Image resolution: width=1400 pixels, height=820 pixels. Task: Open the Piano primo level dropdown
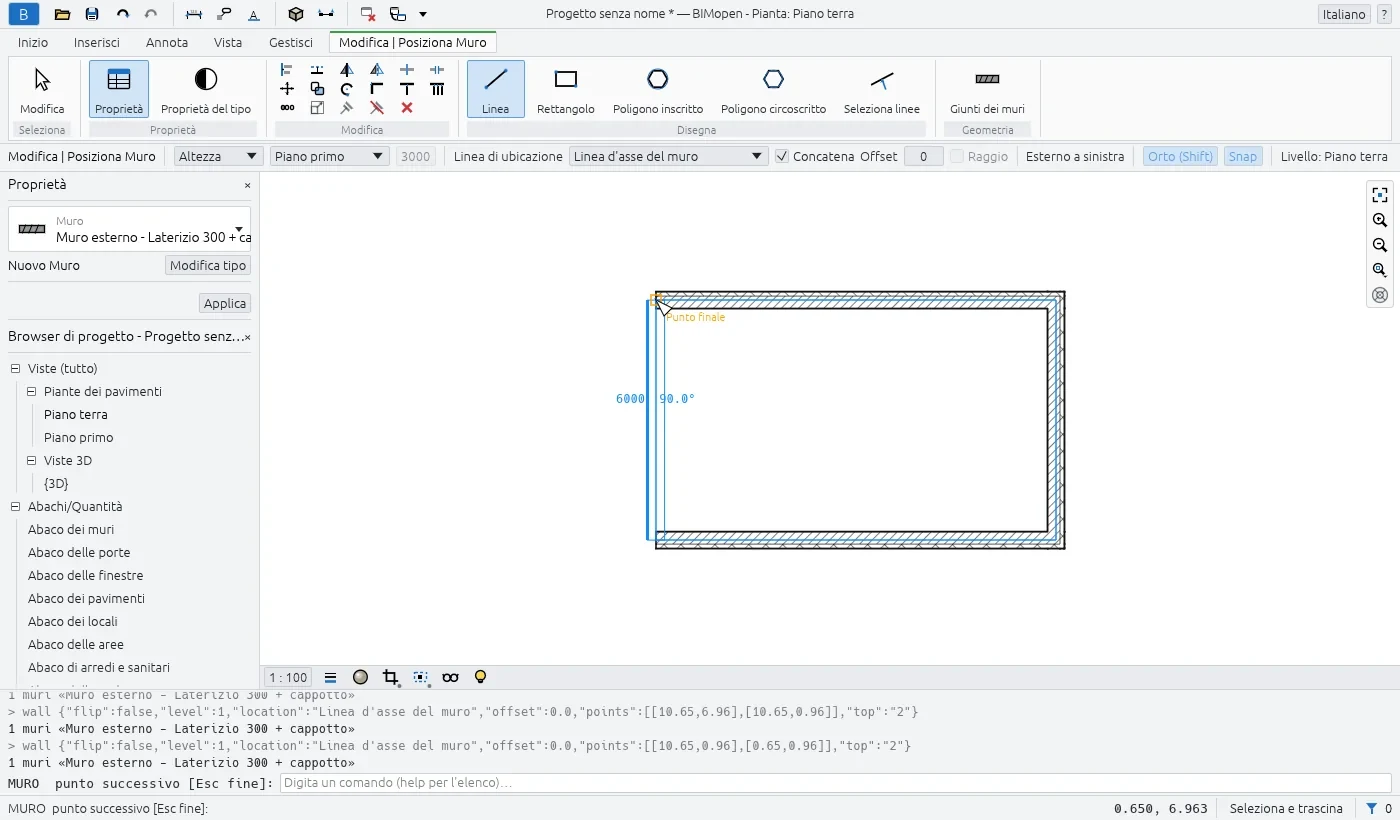pos(329,156)
